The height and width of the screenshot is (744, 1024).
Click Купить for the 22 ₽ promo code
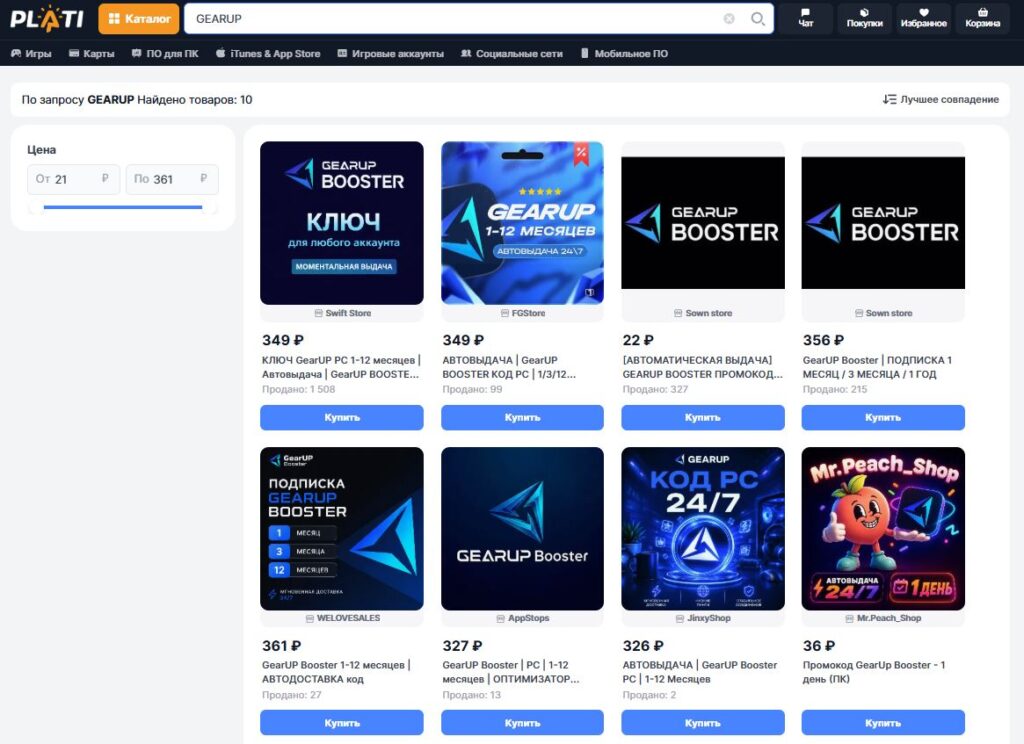(x=703, y=417)
